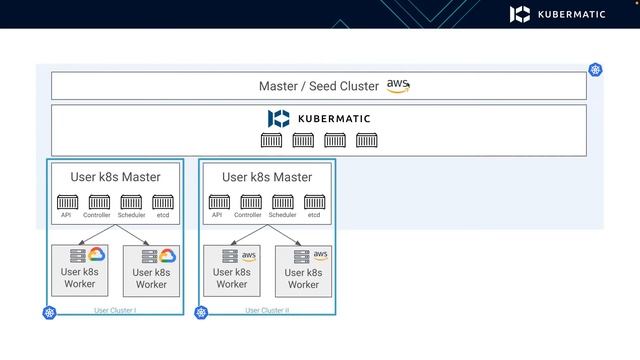Click API container icon in User Cluster II

tap(220, 202)
